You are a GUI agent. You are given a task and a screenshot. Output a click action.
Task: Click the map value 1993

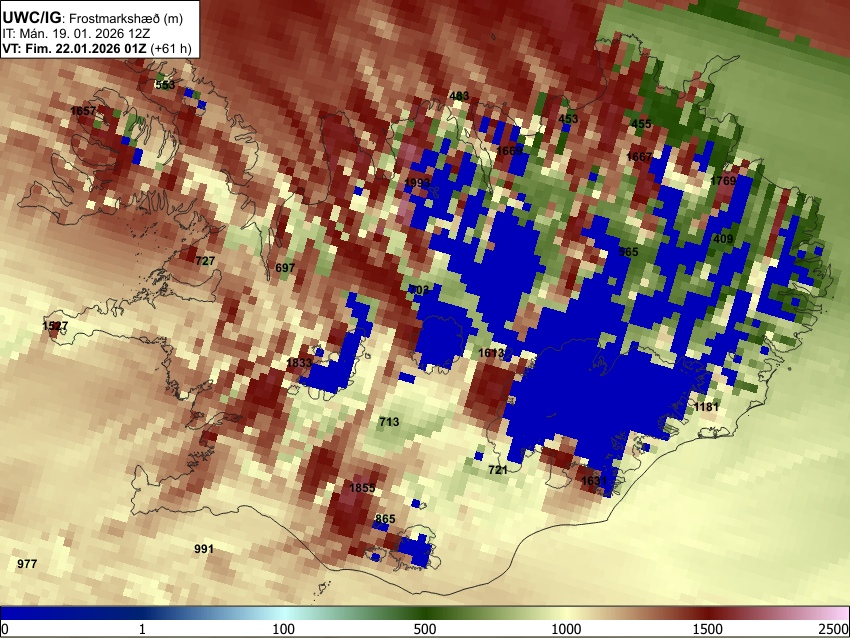click(x=417, y=183)
